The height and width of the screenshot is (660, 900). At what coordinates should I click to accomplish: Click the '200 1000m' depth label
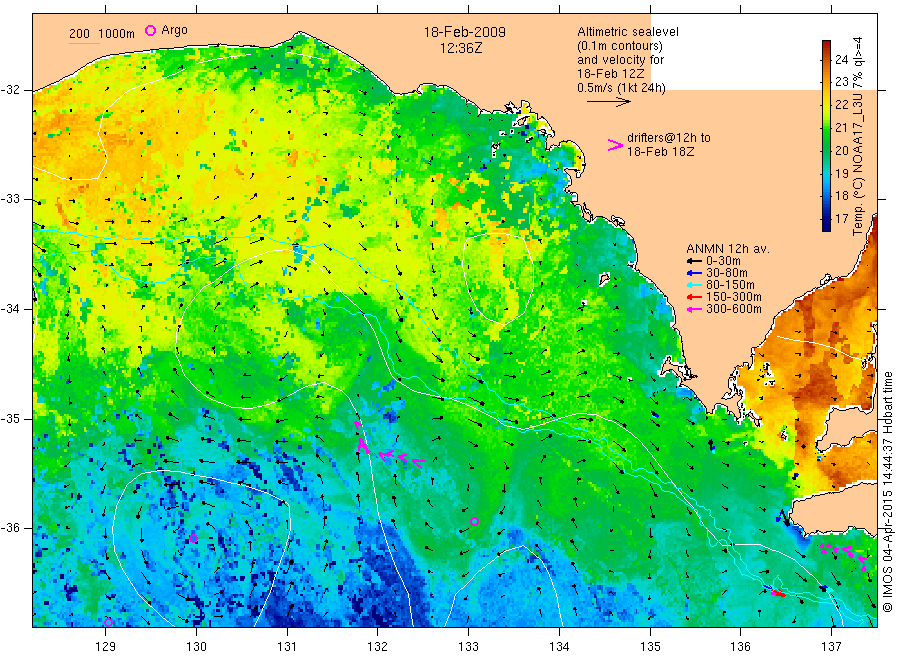[102, 34]
